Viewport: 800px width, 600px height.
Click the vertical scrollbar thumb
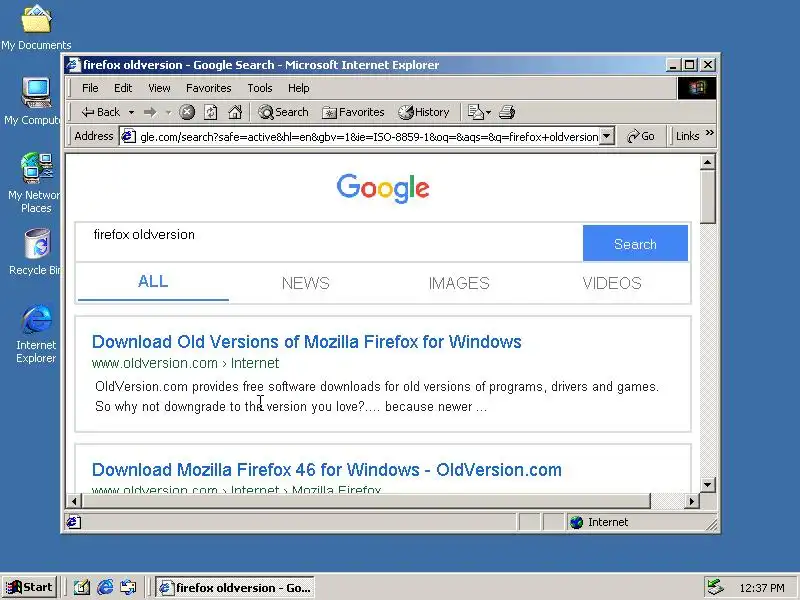(707, 197)
